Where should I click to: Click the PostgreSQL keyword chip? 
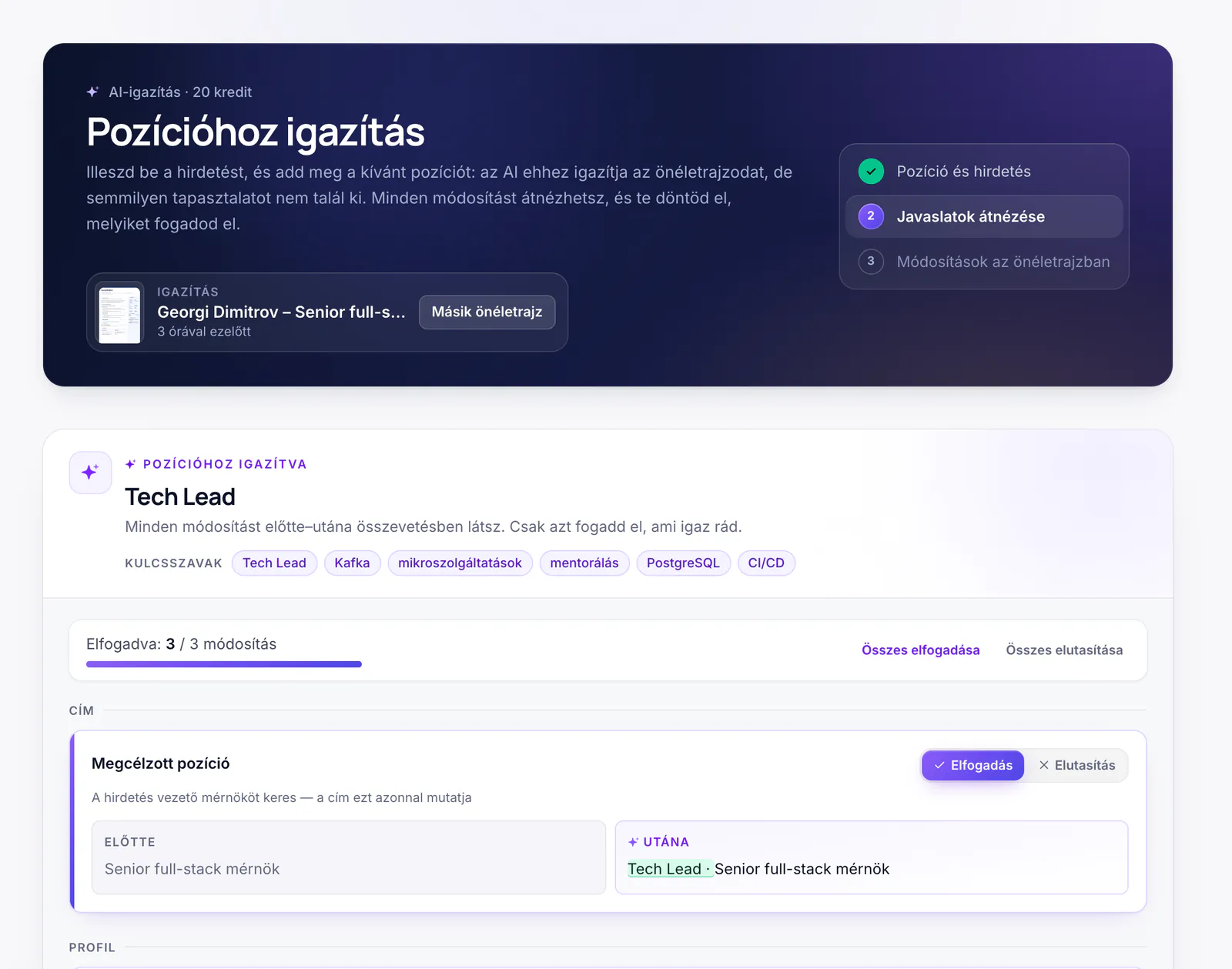(x=683, y=563)
